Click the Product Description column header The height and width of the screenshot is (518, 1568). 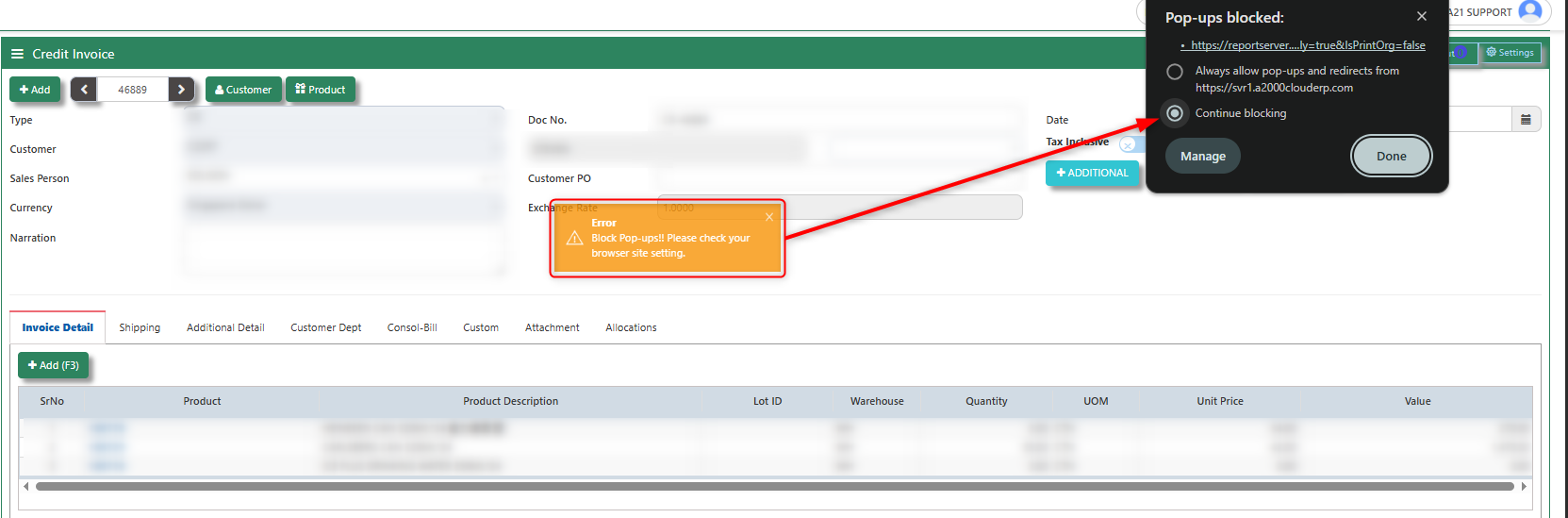510,401
